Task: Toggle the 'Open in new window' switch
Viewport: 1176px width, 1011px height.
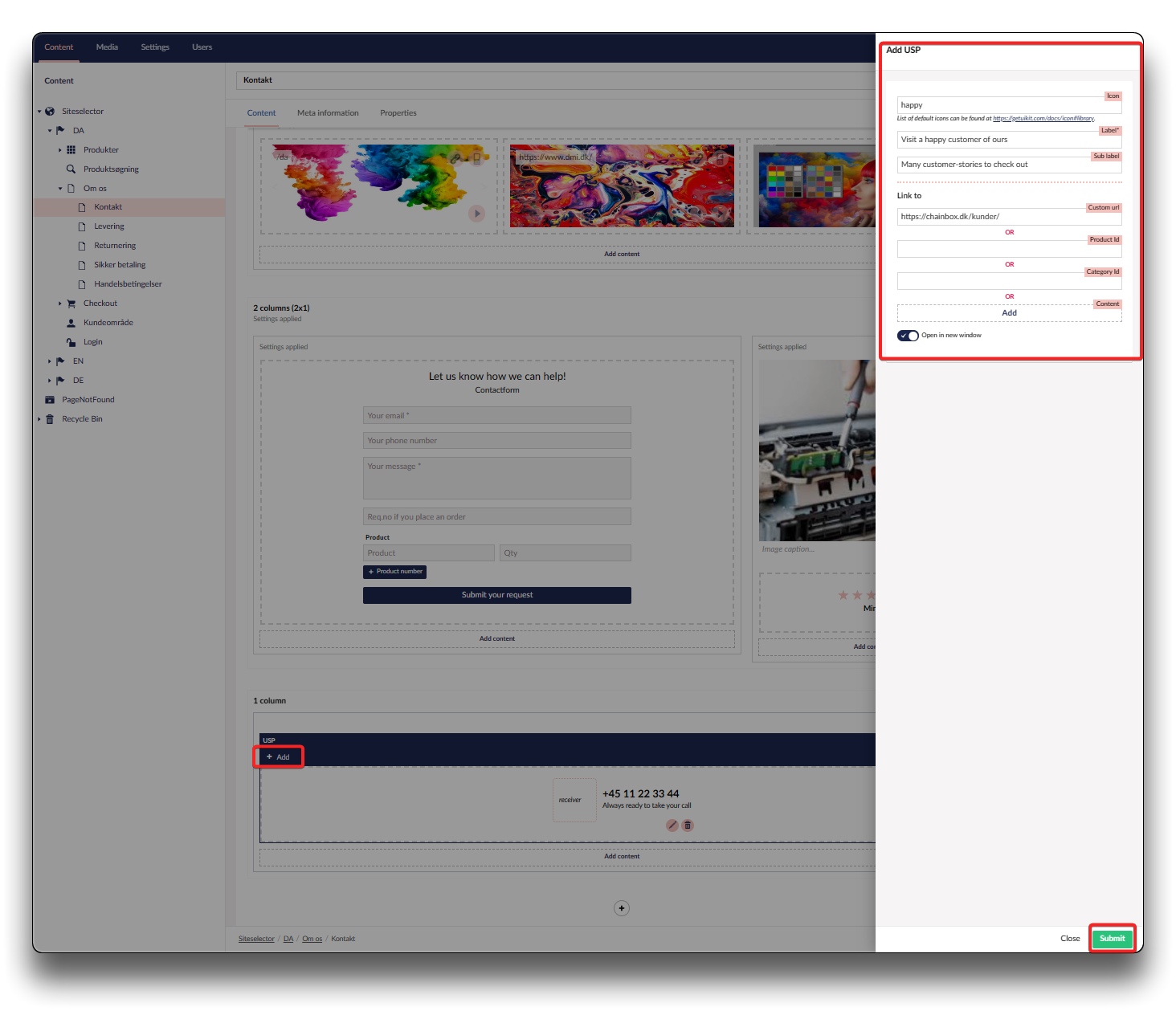Action: [x=908, y=336]
